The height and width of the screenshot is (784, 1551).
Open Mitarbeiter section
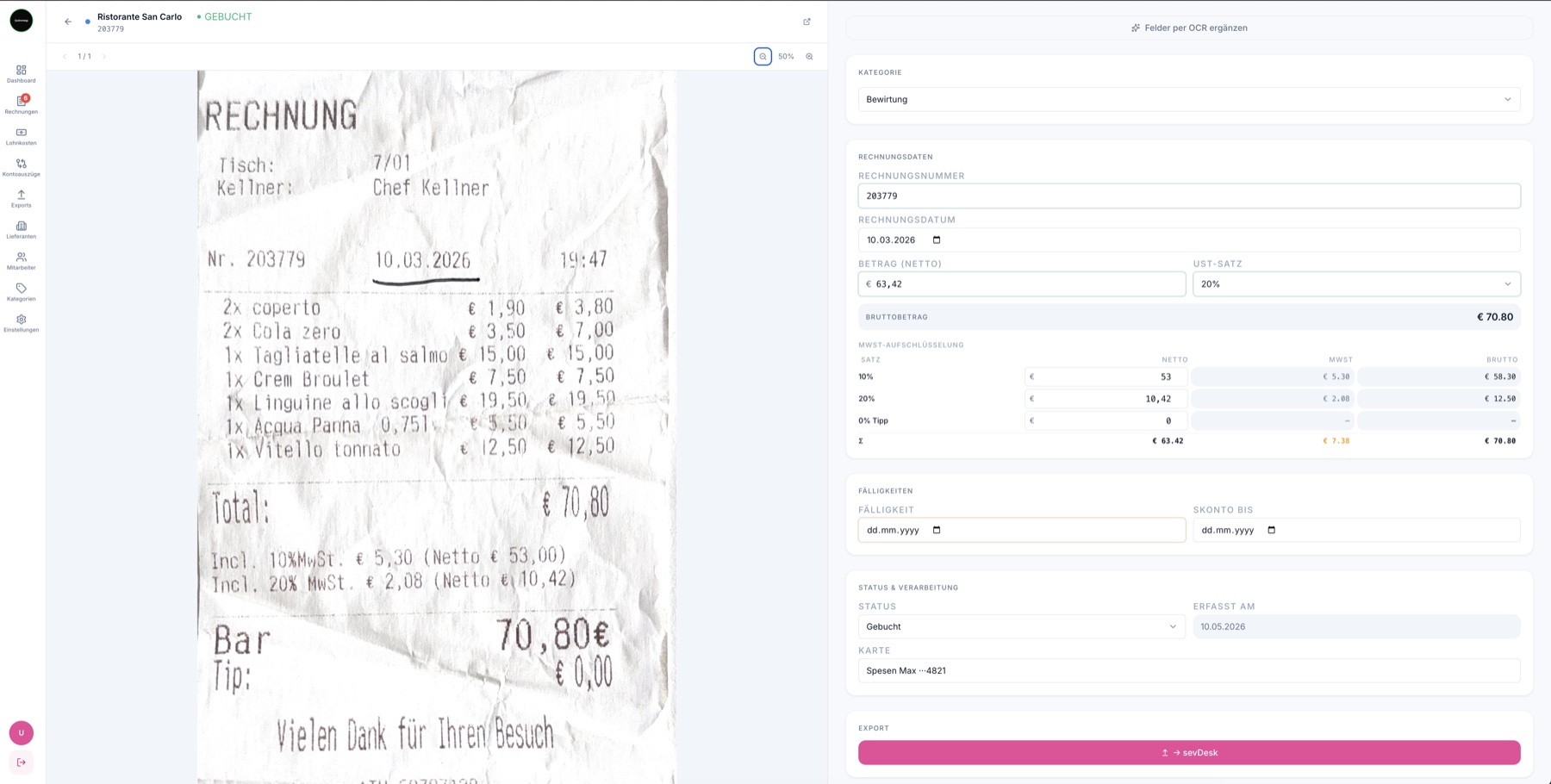[21, 261]
